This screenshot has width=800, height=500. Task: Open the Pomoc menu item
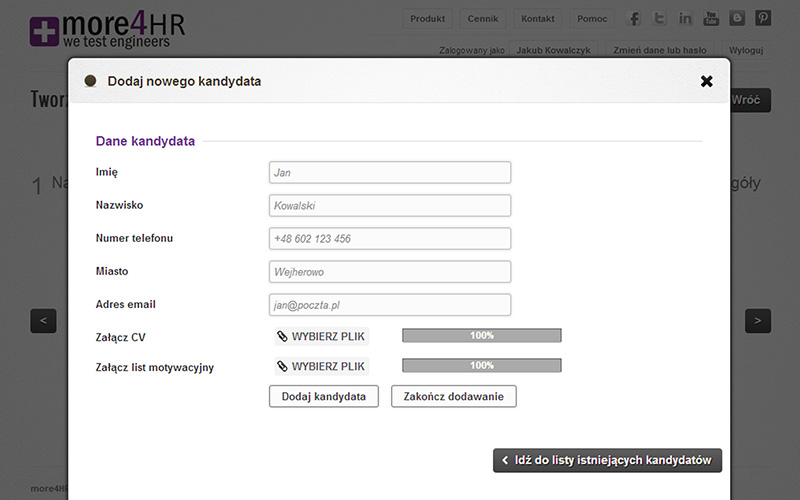[x=592, y=19]
